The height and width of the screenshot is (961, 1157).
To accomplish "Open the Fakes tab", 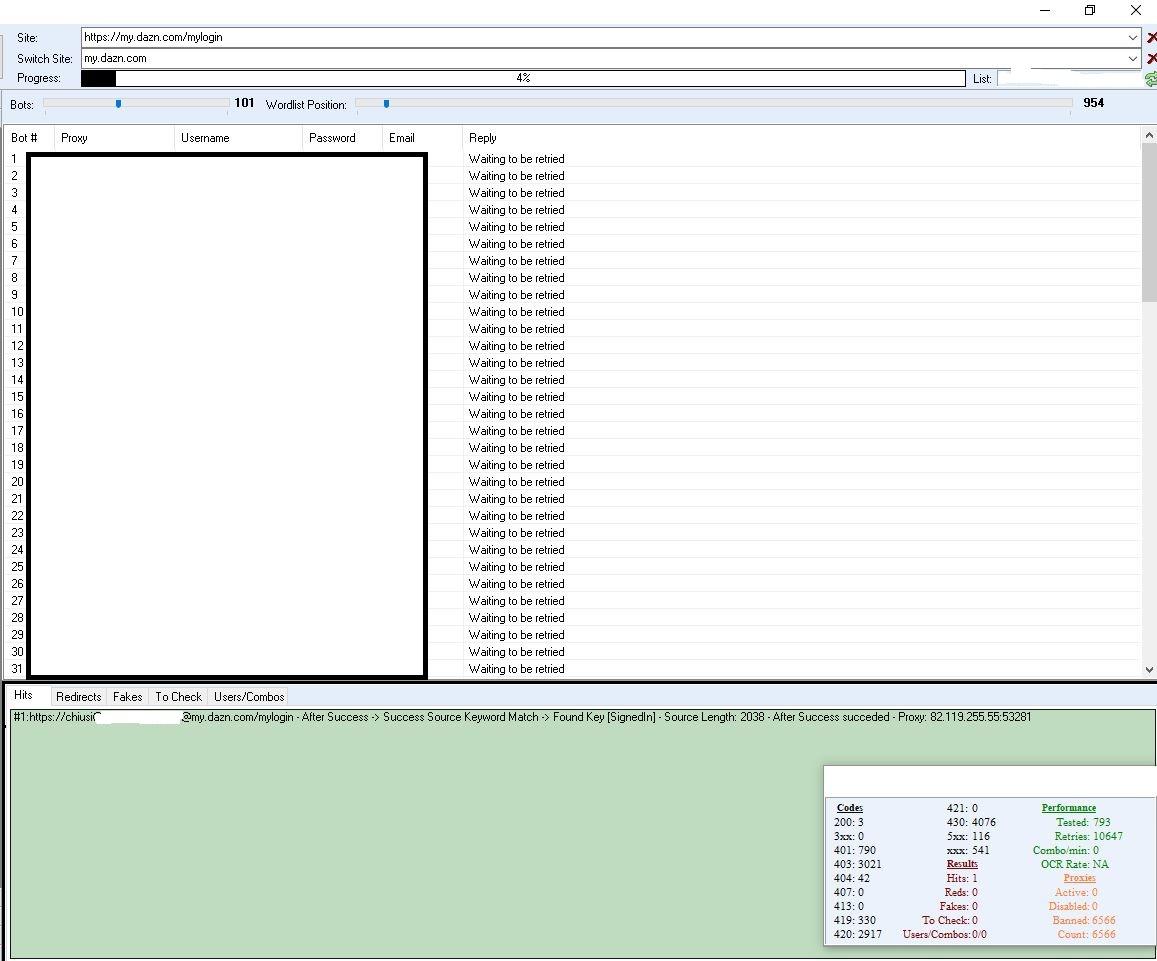I will pyautogui.click(x=127, y=697).
